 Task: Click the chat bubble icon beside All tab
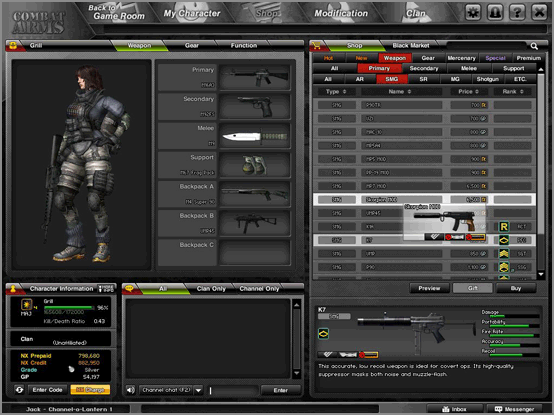click(129, 289)
